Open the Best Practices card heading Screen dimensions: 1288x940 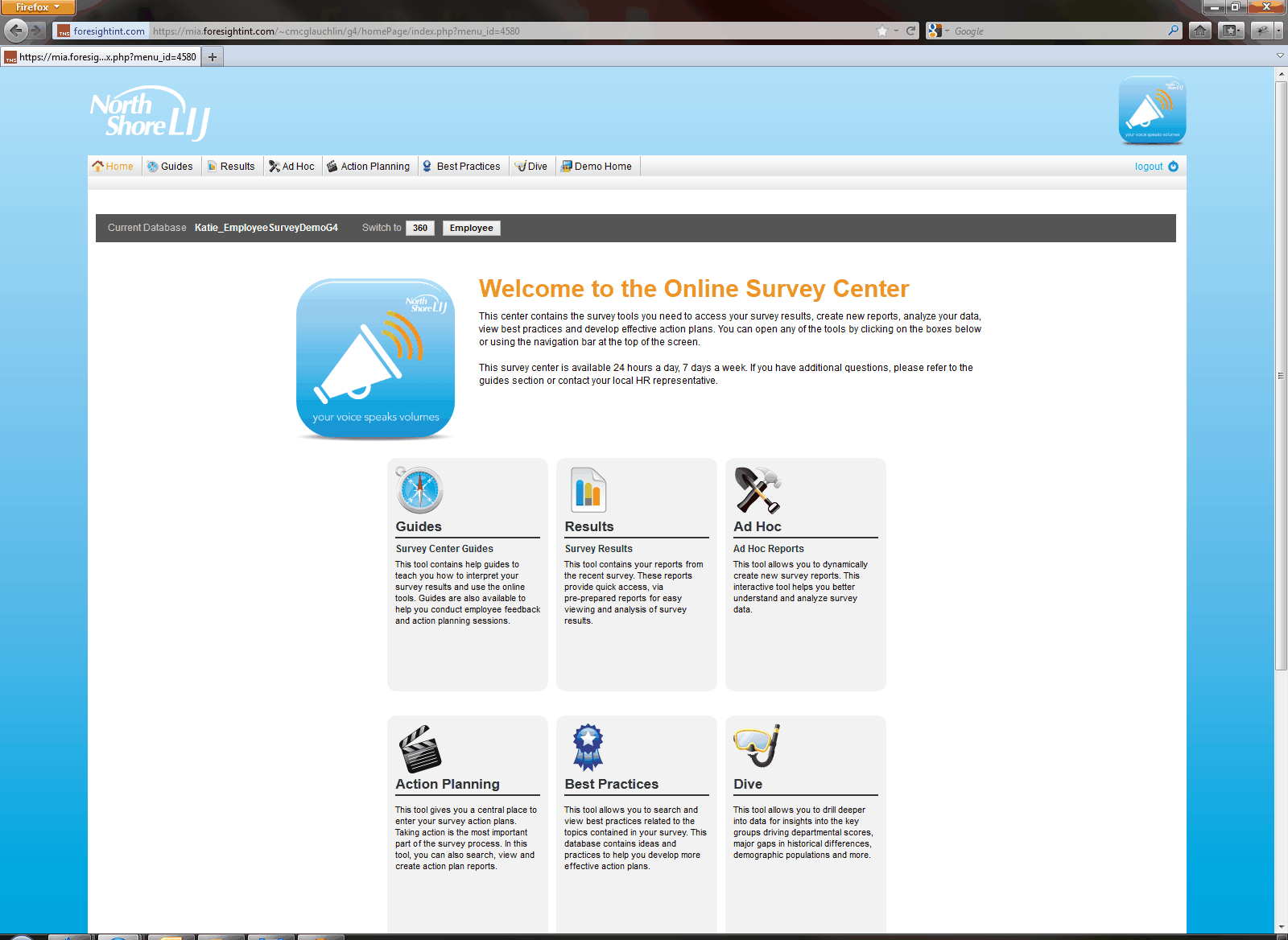[x=612, y=784]
